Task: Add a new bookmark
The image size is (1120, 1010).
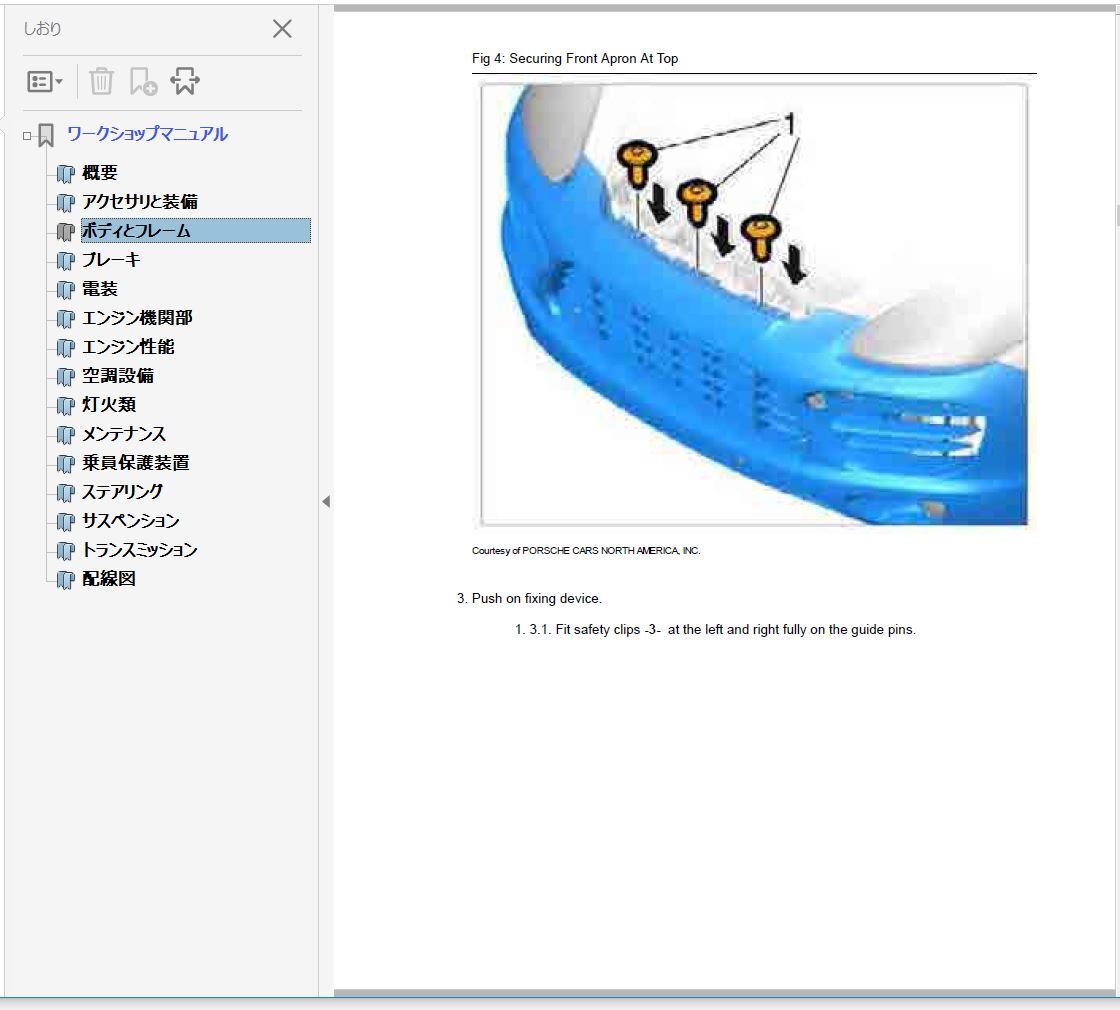Action: click(143, 81)
